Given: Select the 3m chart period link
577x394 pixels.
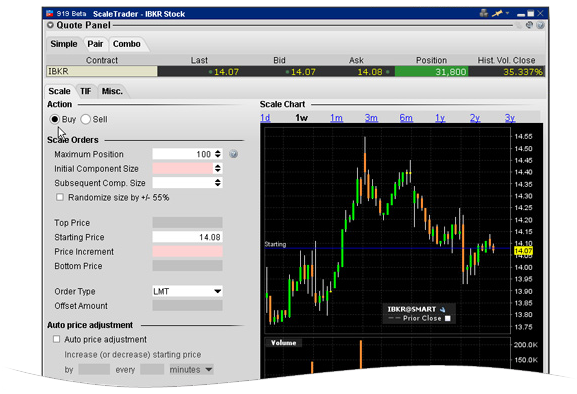Looking at the screenshot, I should point(371,118).
